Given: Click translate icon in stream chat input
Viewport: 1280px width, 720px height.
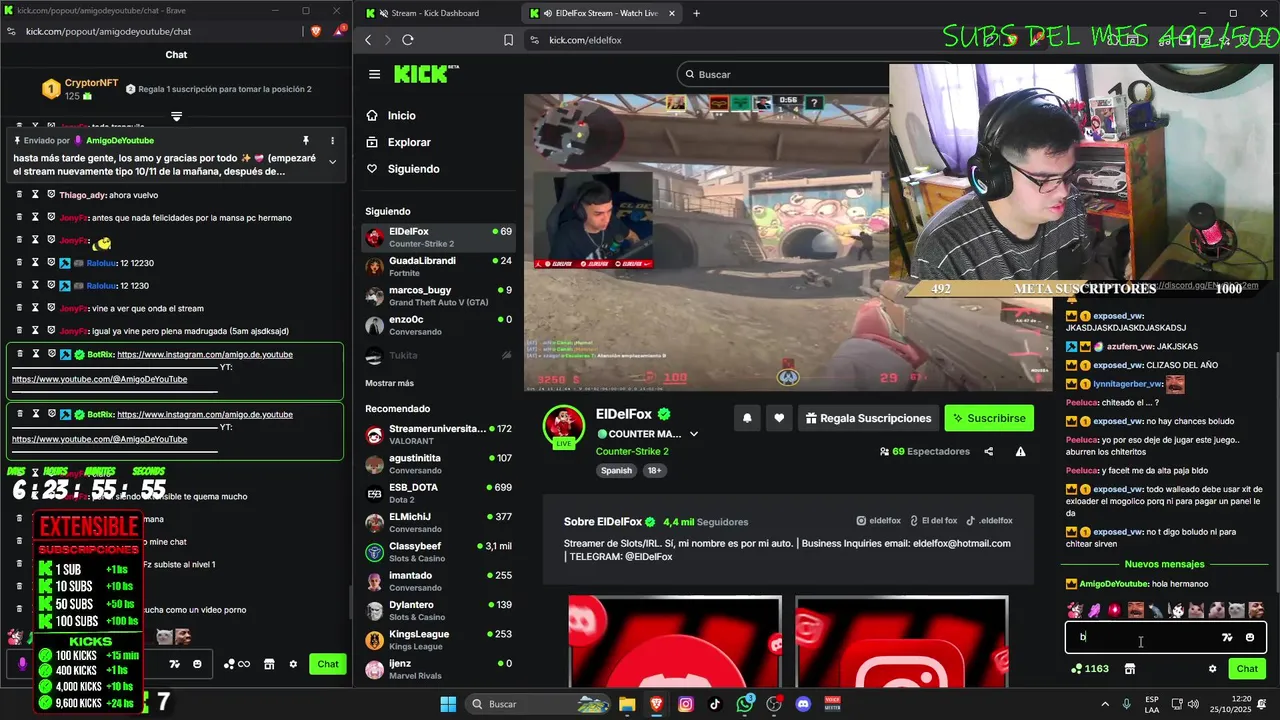Looking at the screenshot, I should point(1228,637).
